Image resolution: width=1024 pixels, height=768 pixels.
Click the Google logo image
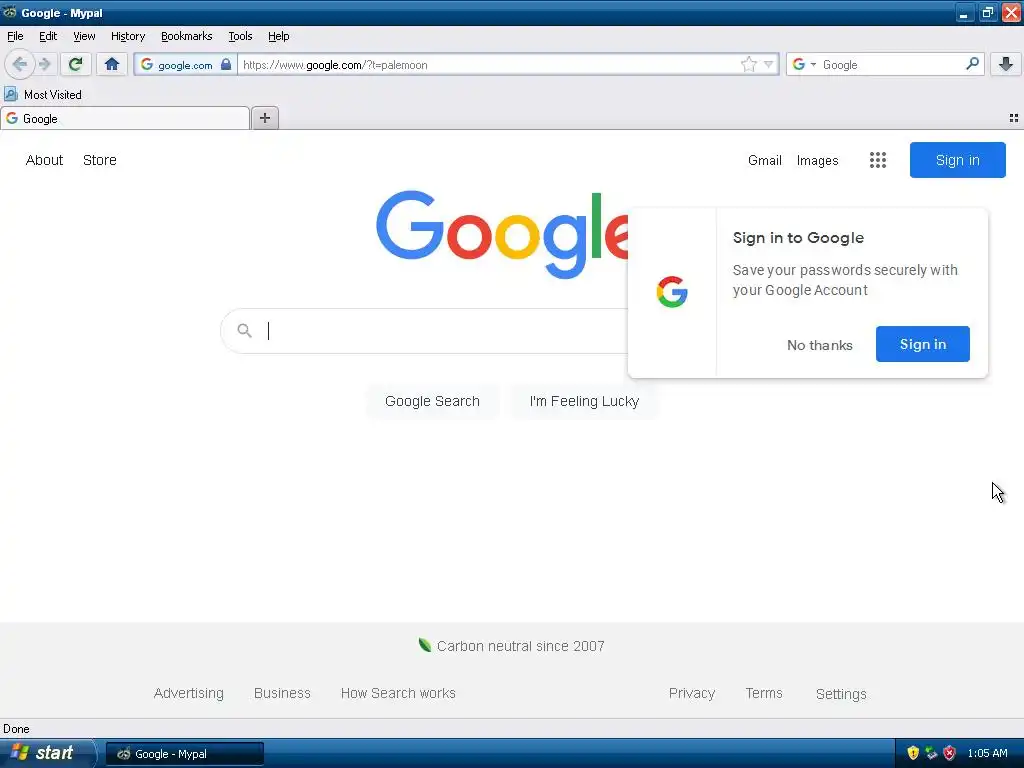pos(502,234)
